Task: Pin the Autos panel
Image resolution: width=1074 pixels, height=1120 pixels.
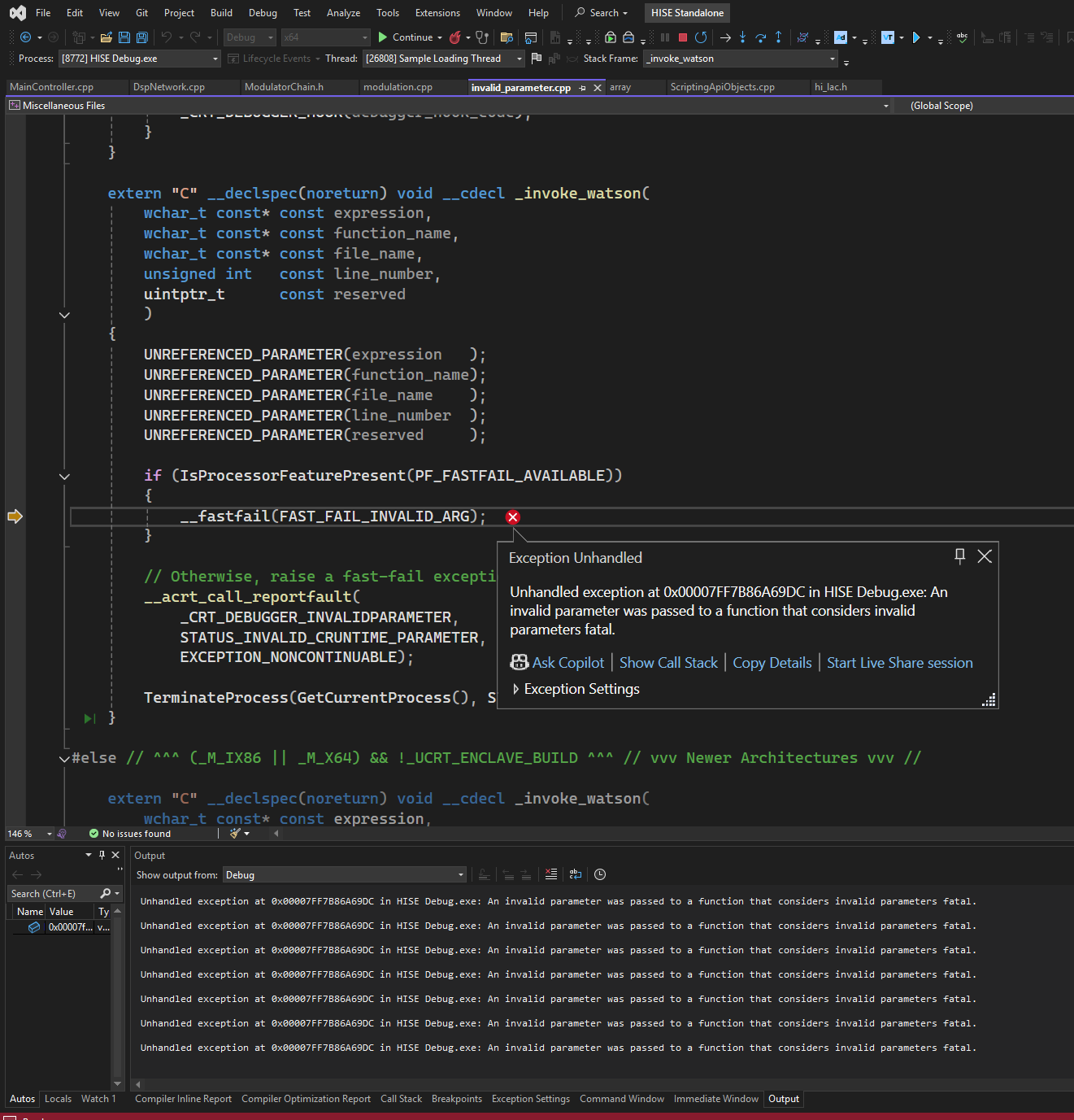Action: (x=102, y=855)
